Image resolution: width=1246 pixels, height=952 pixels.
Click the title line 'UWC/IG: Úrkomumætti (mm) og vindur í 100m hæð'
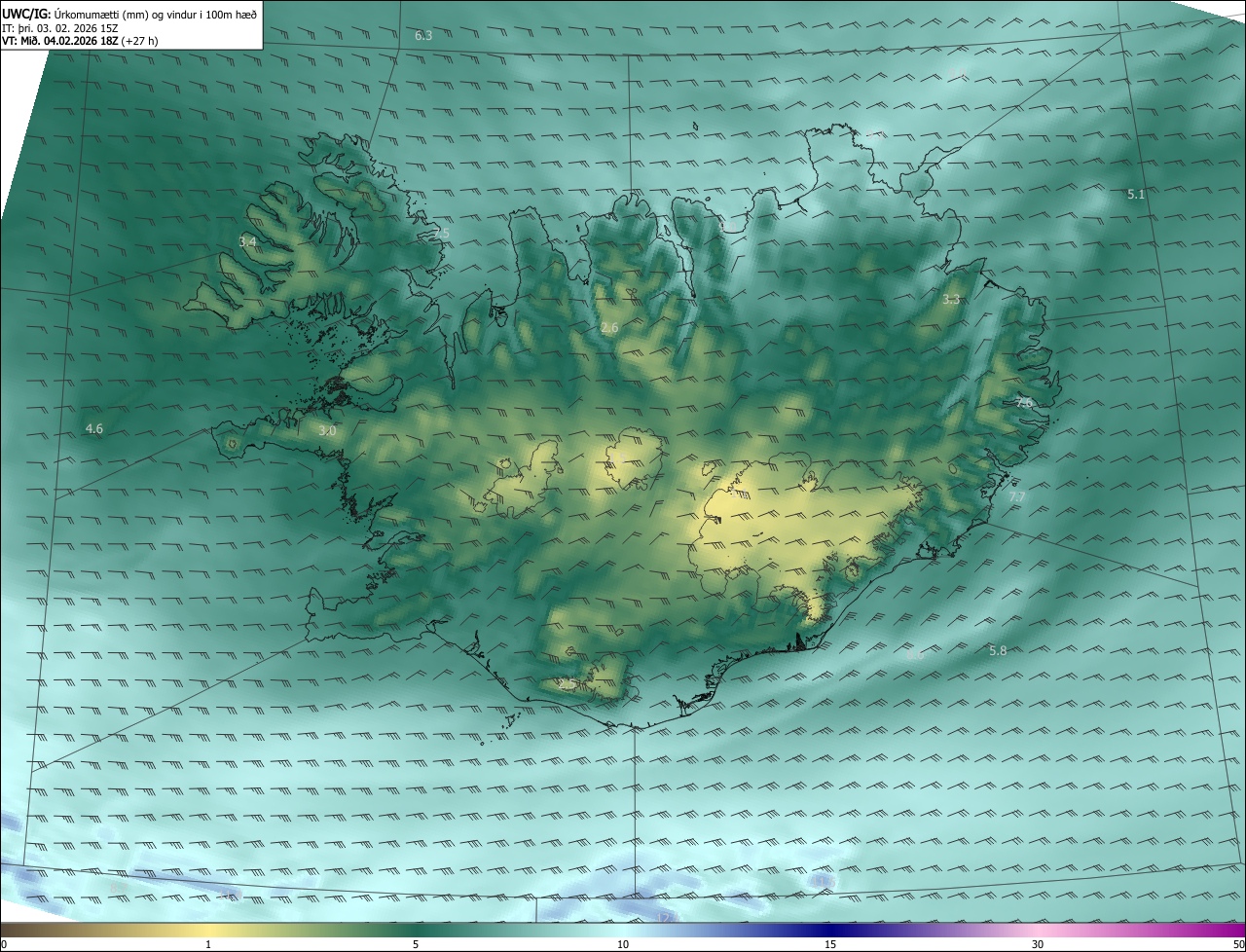130,13
